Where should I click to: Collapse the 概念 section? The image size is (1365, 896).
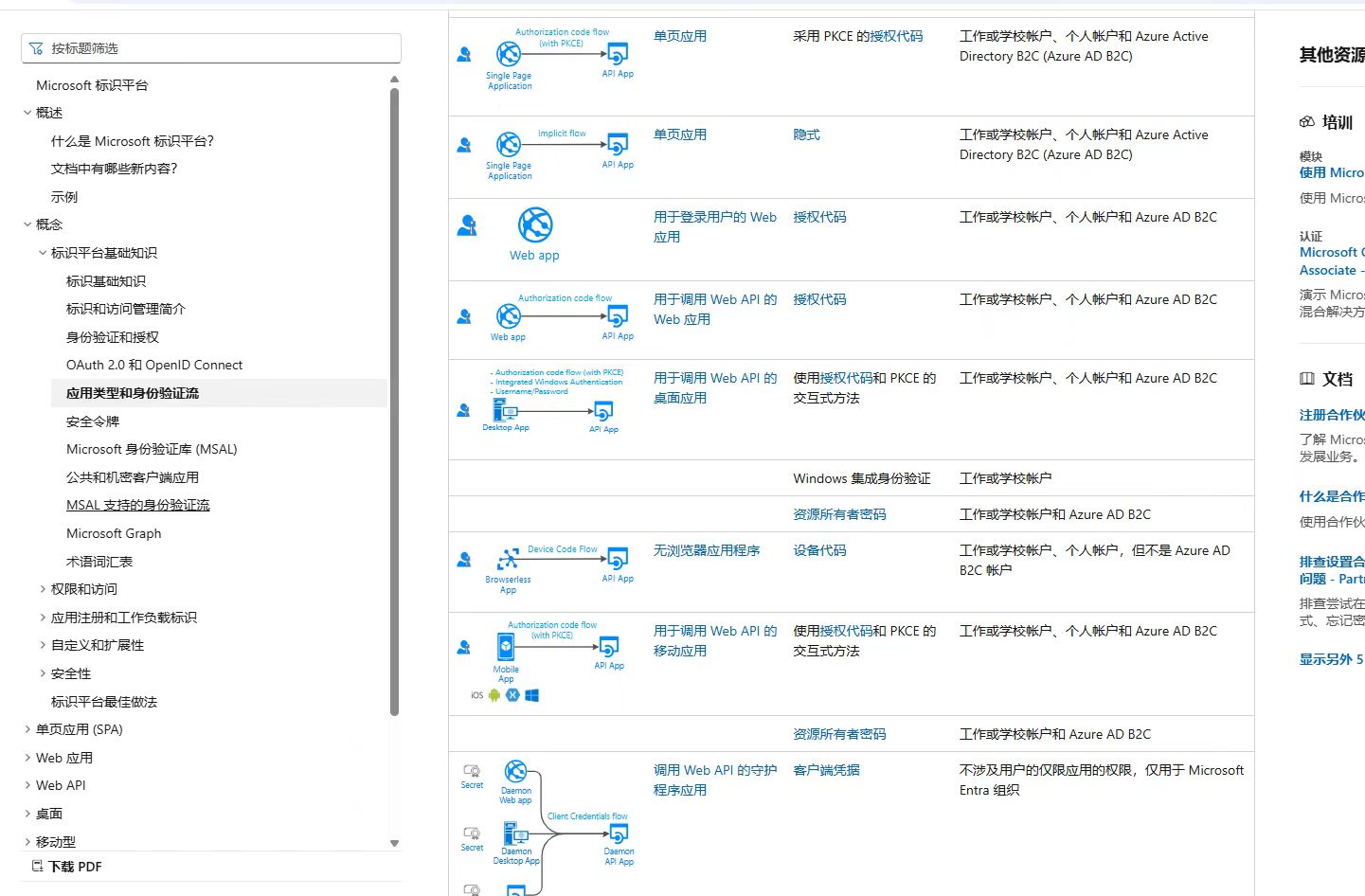(x=27, y=224)
